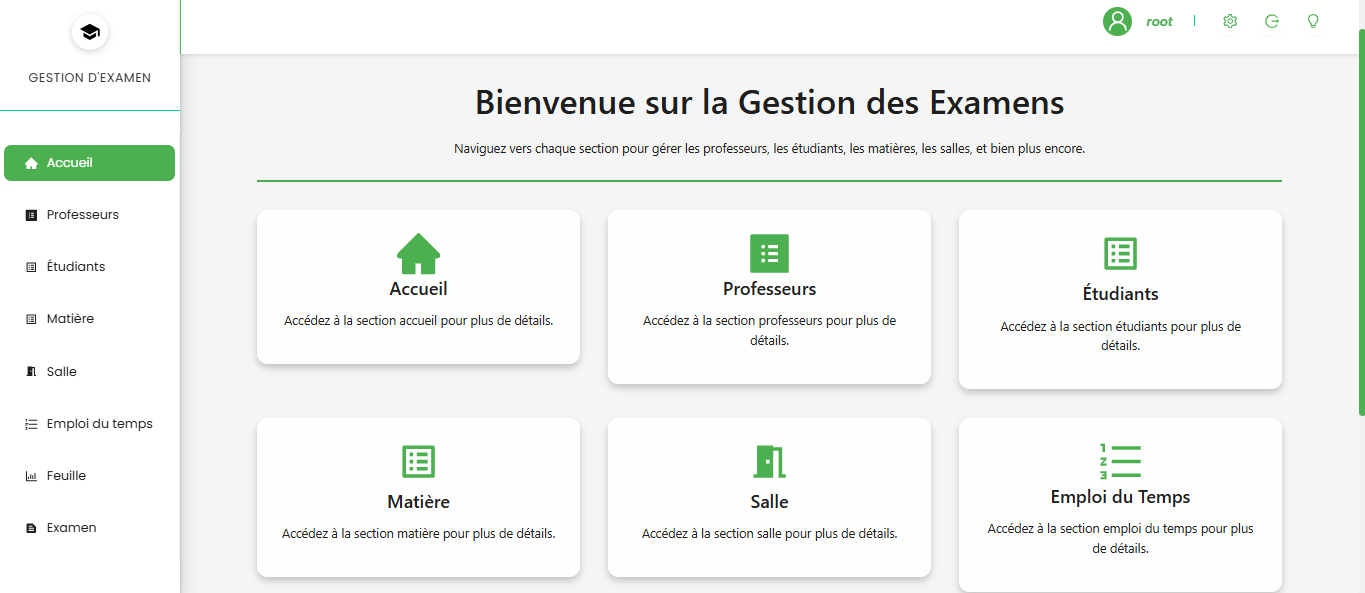Click the root username text
1365x593 pixels.
tap(1159, 21)
